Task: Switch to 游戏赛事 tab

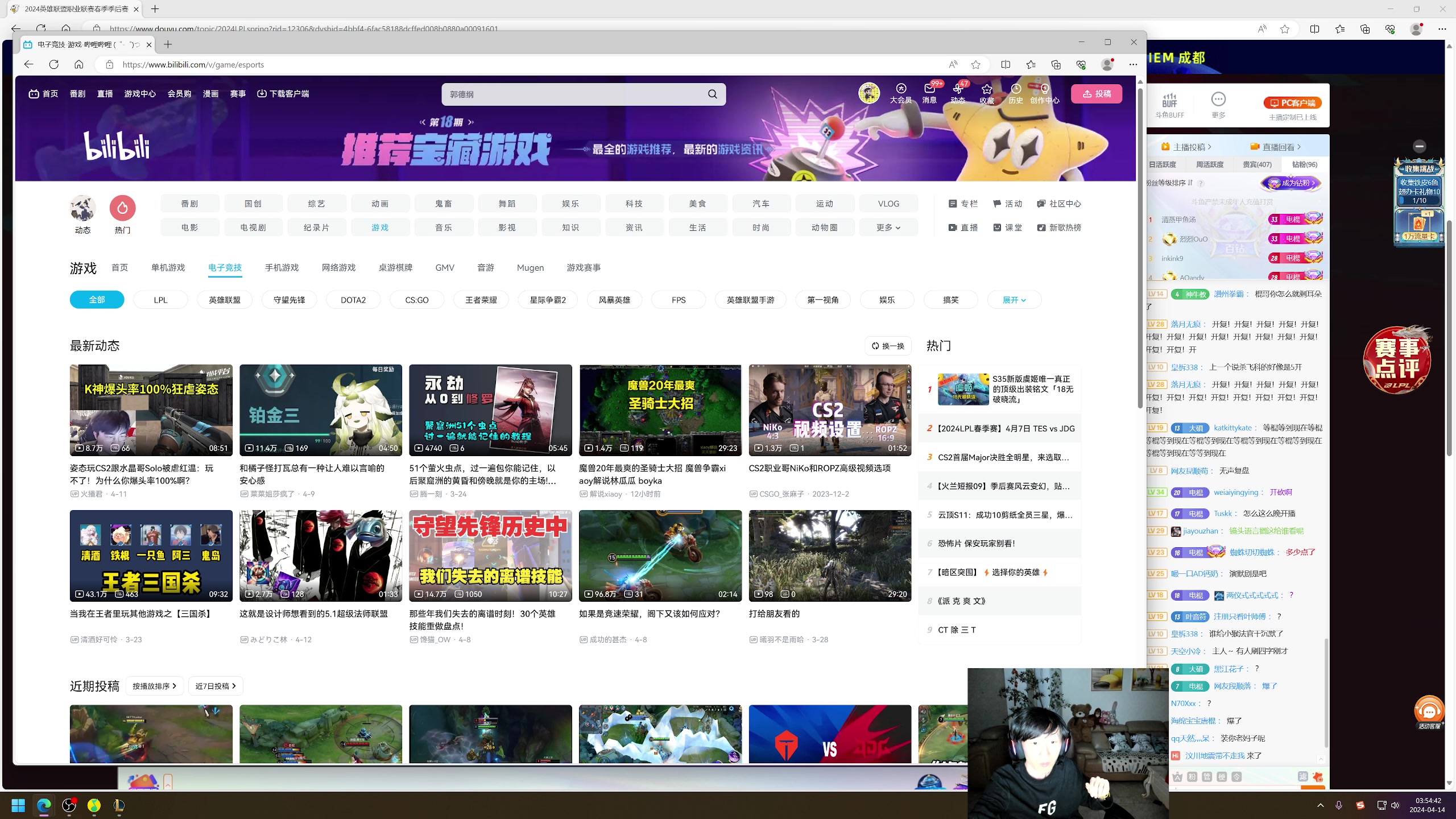Action: [584, 267]
